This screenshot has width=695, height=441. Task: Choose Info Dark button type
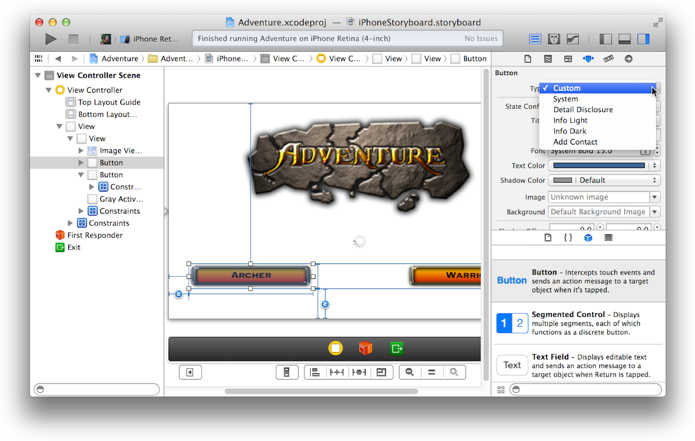point(597,131)
